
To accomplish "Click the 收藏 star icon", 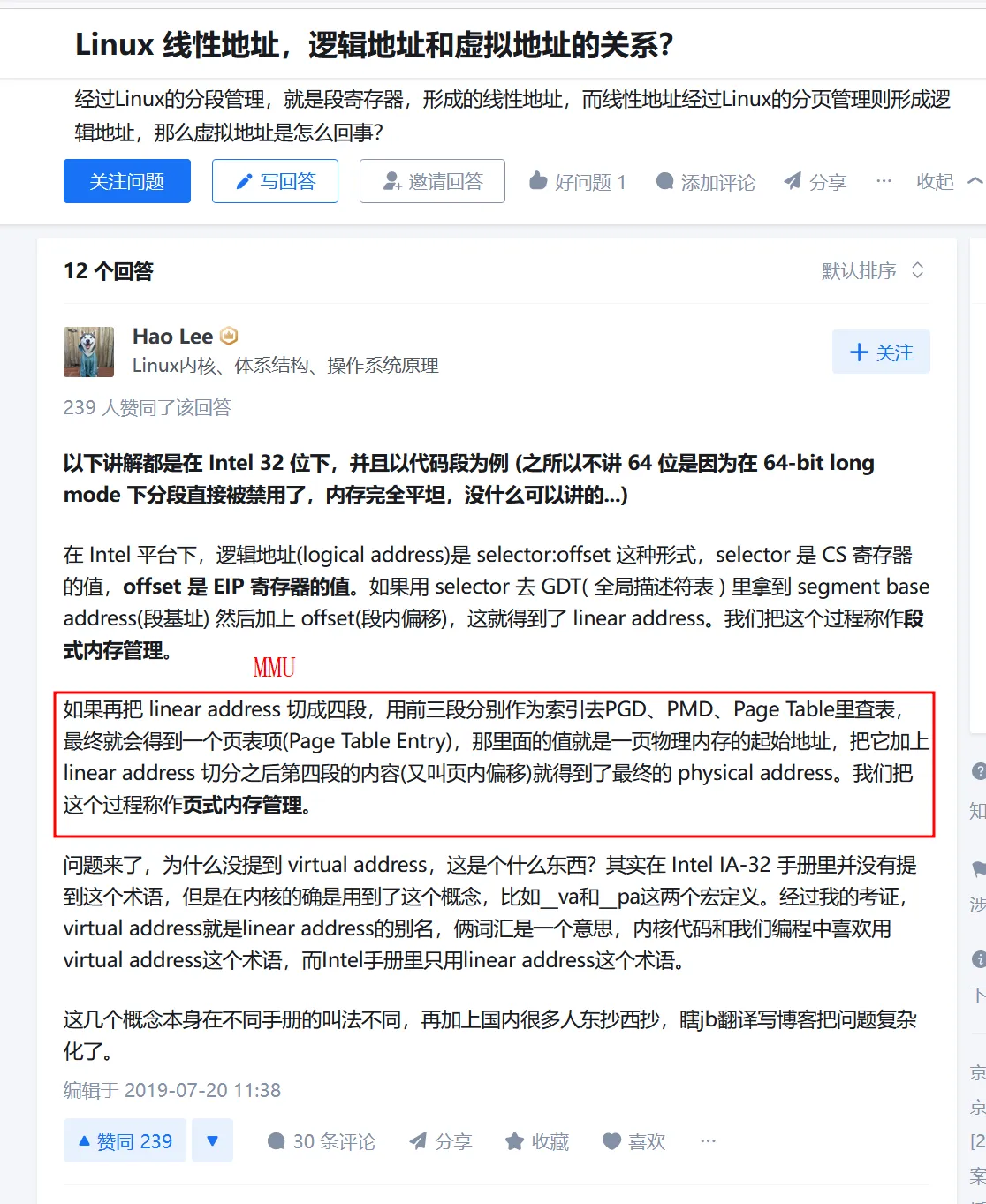I will tap(514, 1141).
